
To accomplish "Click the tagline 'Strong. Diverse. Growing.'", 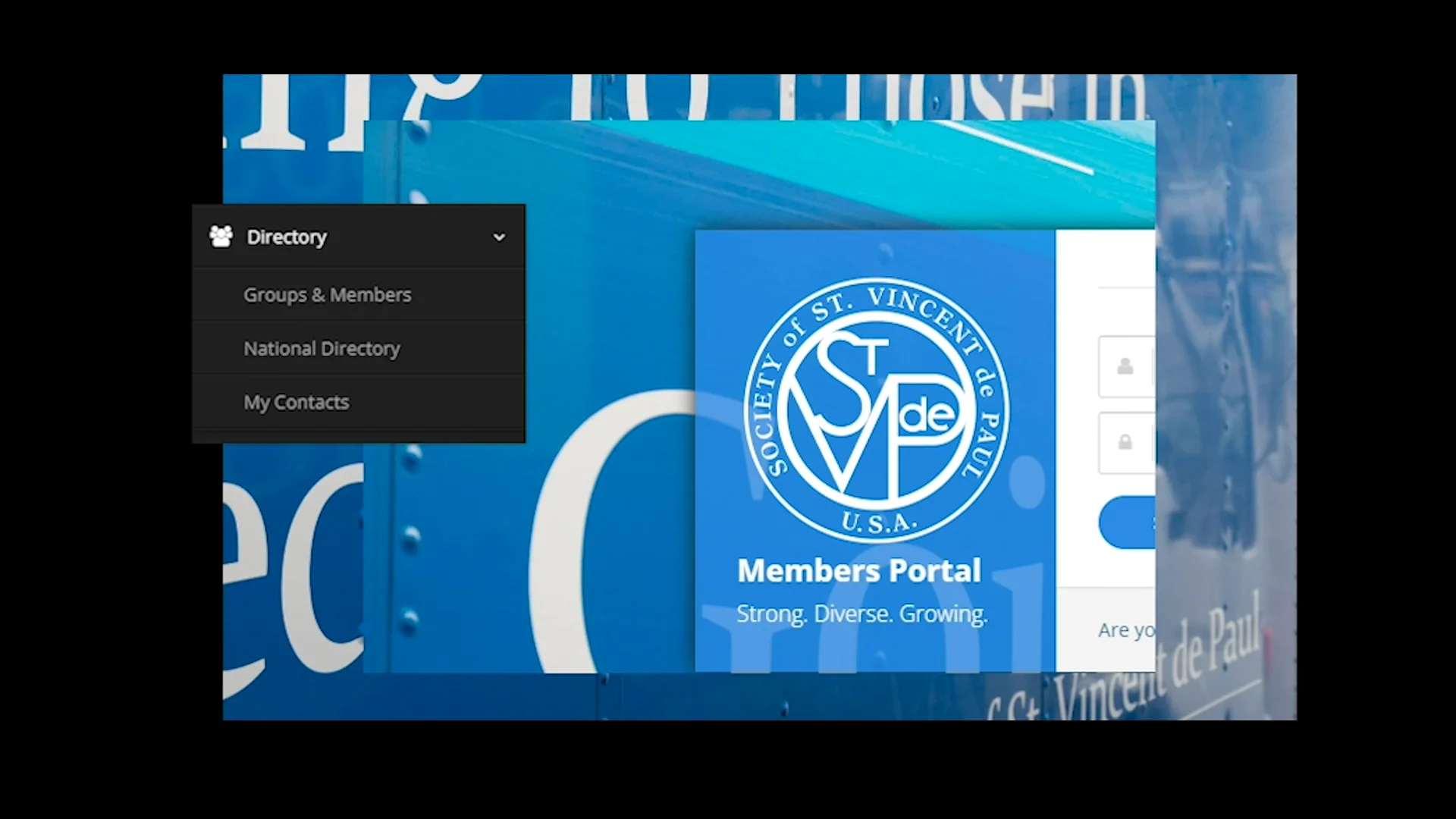I will [x=862, y=613].
